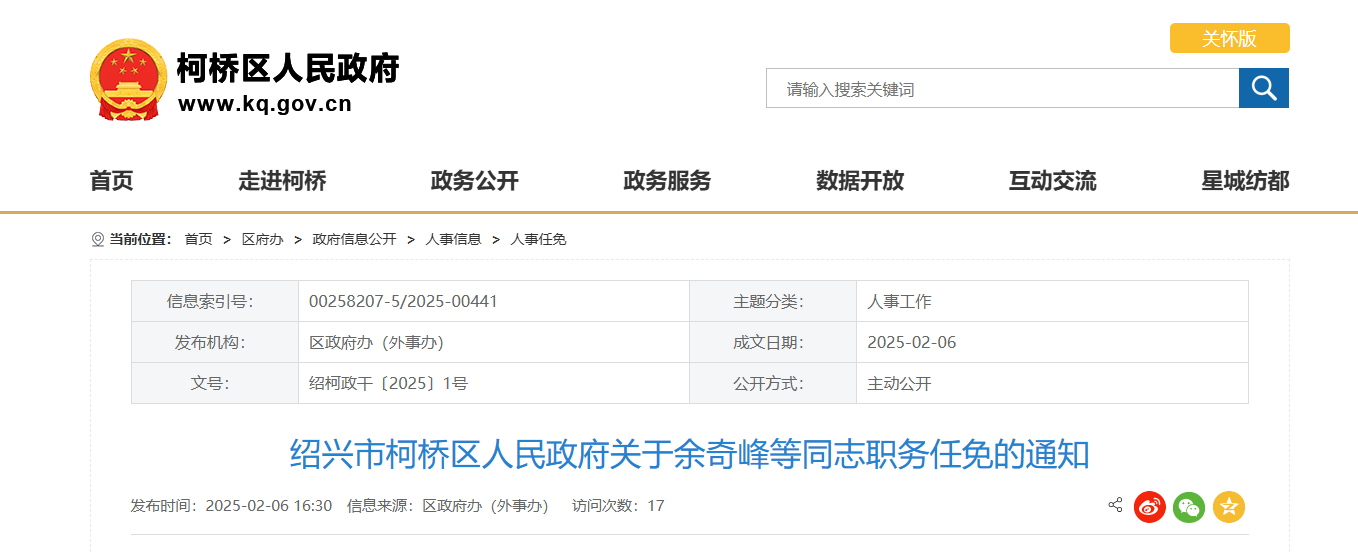Select the 成文日期 value 2025-02-06
Image resolution: width=1358 pixels, height=553 pixels.
(x=911, y=342)
